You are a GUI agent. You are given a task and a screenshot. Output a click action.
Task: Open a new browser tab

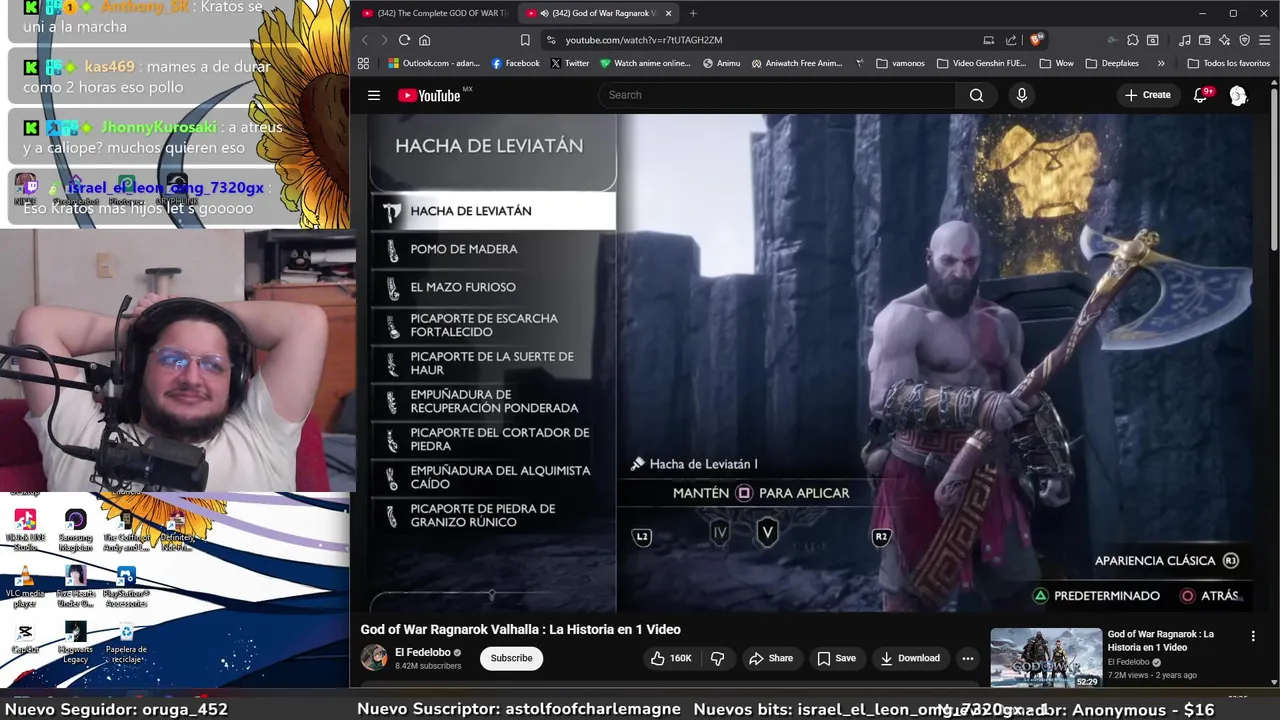point(693,13)
